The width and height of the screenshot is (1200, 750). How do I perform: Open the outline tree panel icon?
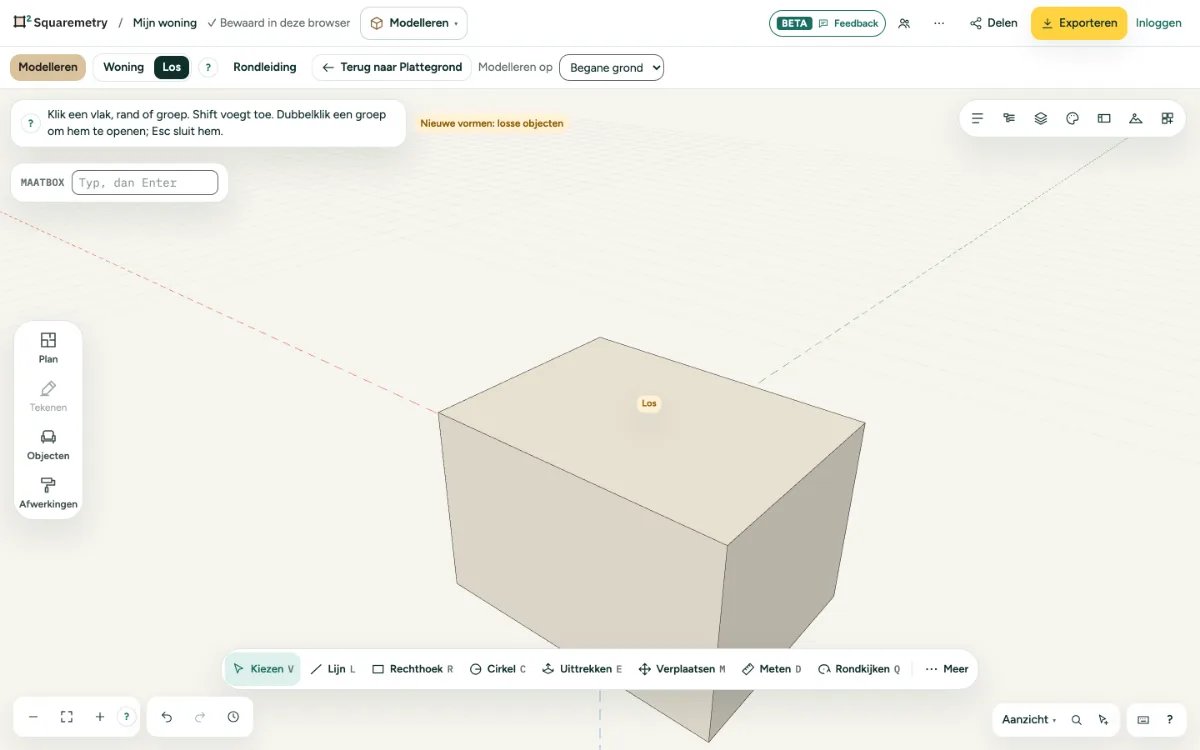(1009, 118)
